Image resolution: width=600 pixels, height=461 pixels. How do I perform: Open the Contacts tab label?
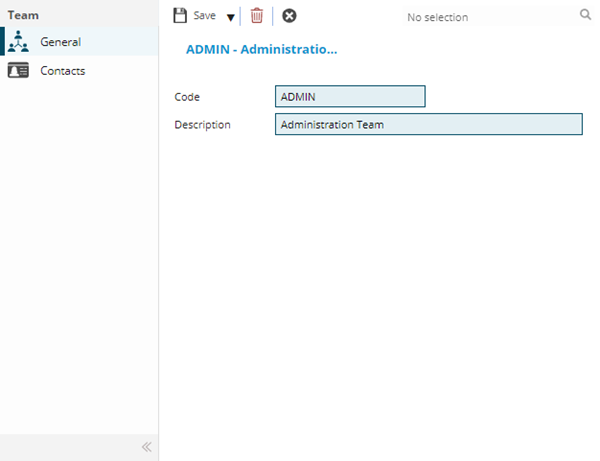(62, 71)
